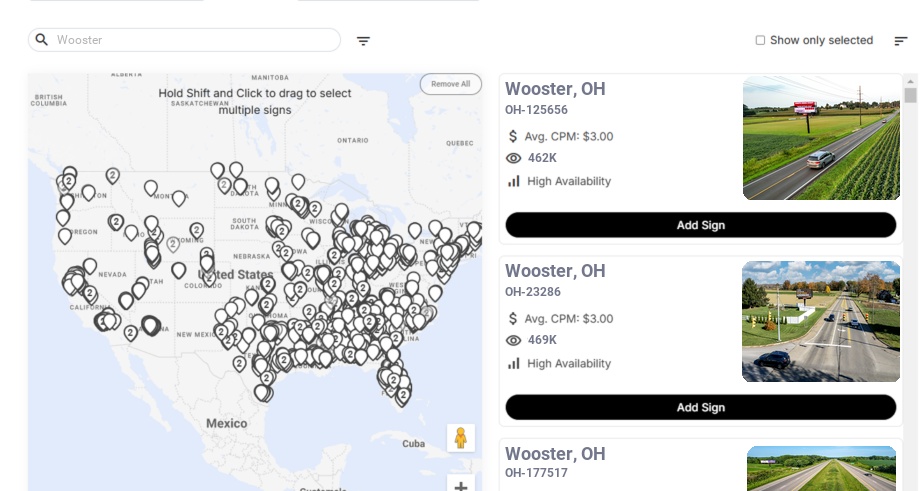920x491 pixels.
Task: Click the eye impressions icon on OH-125656
Action: pos(514,158)
